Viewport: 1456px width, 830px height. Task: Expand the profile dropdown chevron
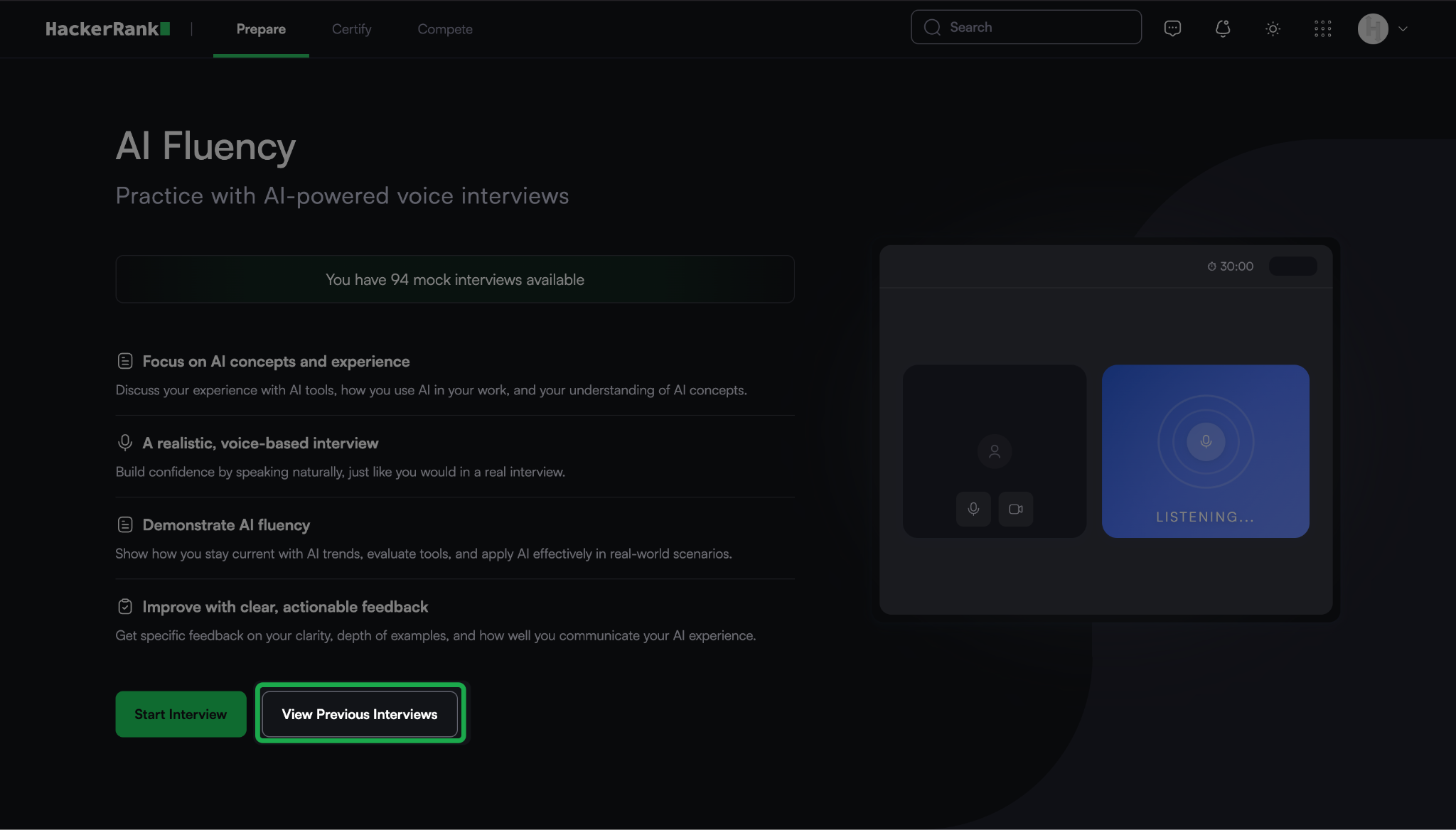coord(1403,29)
